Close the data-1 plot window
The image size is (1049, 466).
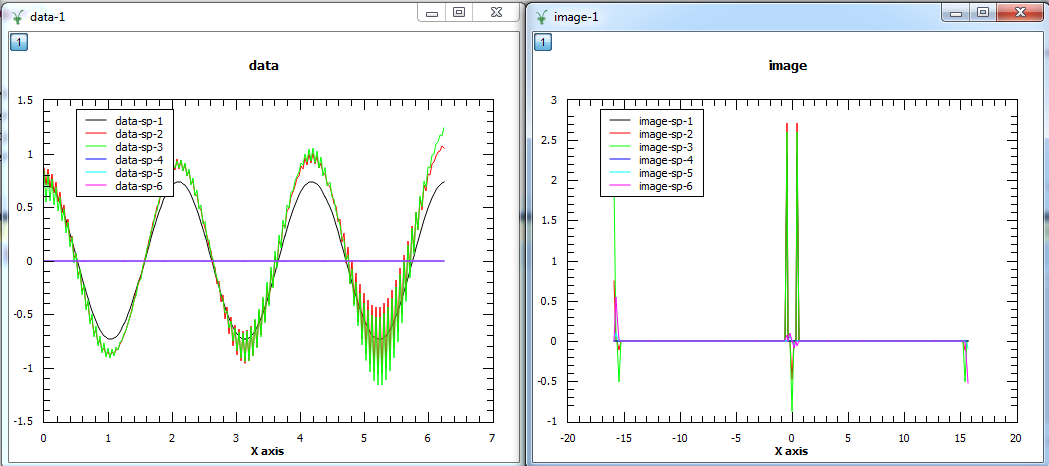pos(494,13)
